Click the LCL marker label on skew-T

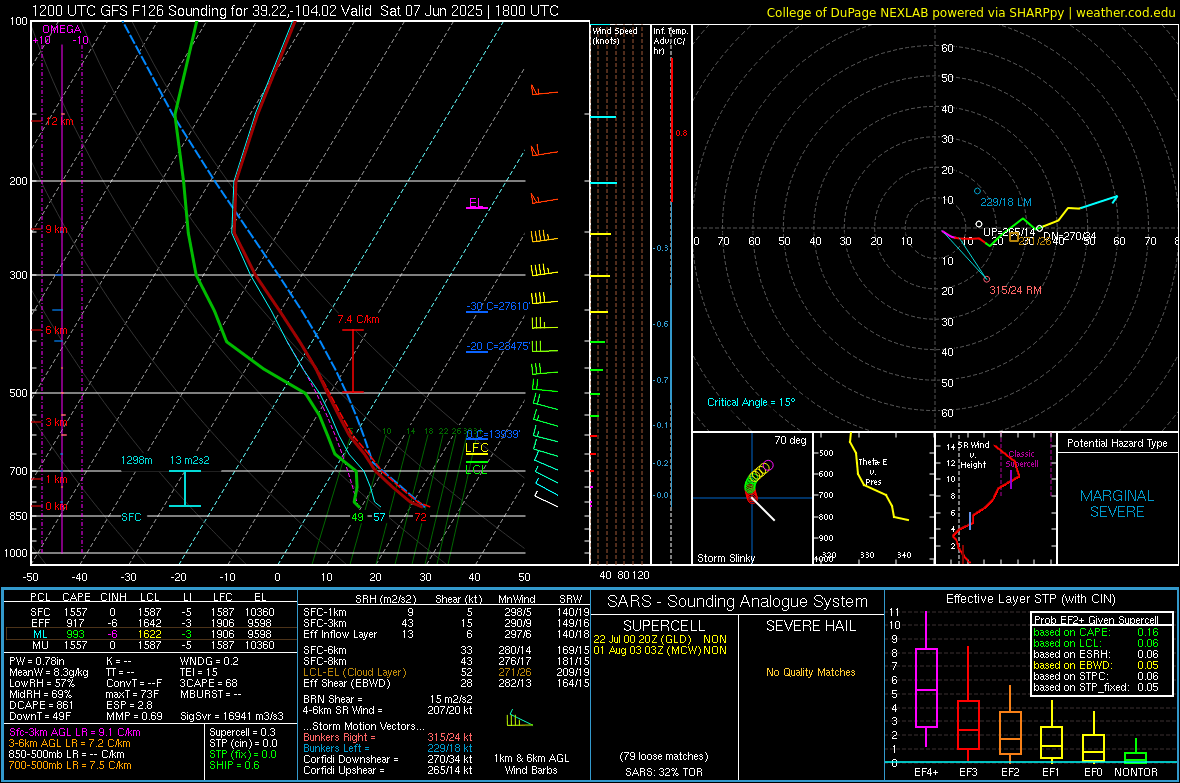(476, 469)
